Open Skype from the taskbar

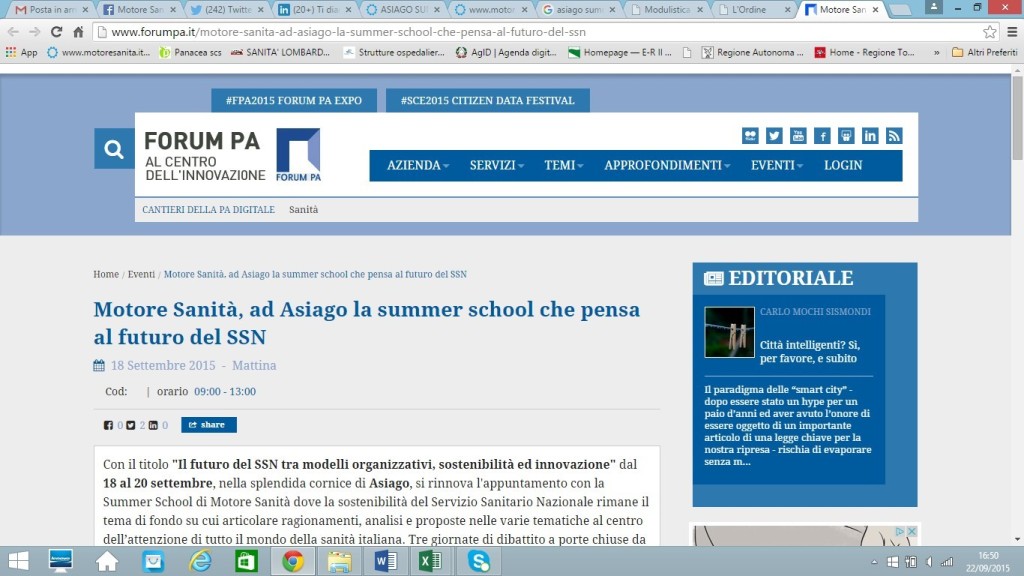coord(479,561)
